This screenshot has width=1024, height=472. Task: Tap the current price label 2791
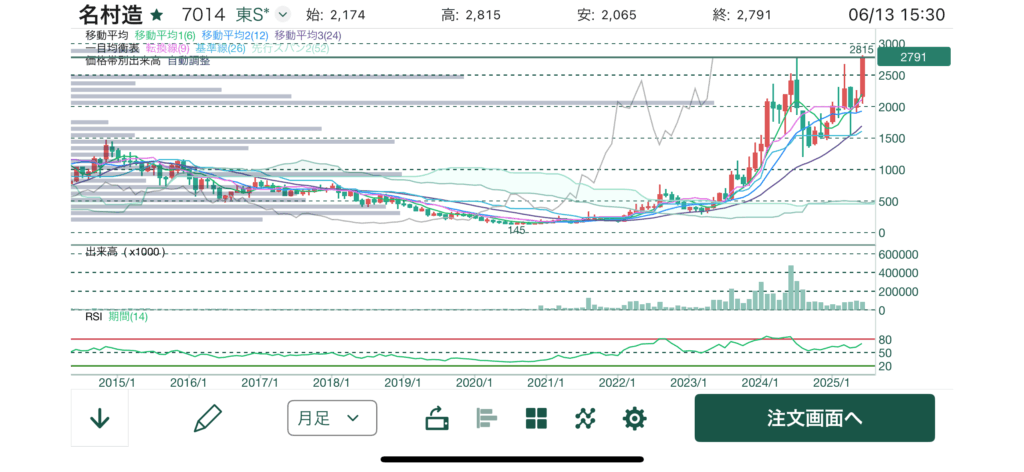coord(914,57)
